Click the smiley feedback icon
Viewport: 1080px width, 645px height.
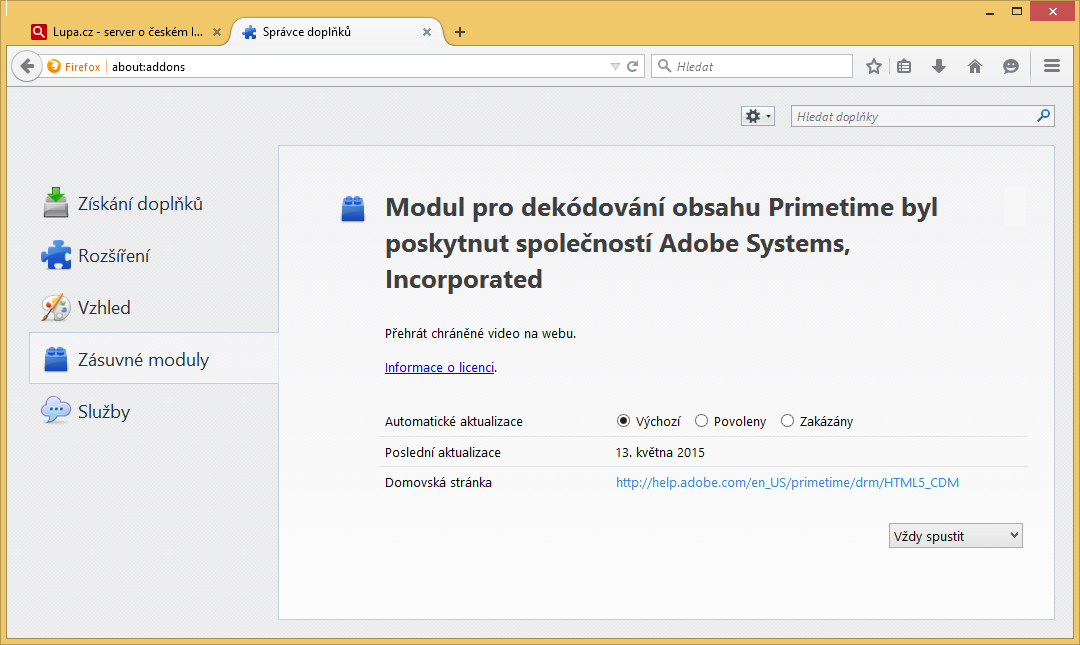click(1011, 67)
